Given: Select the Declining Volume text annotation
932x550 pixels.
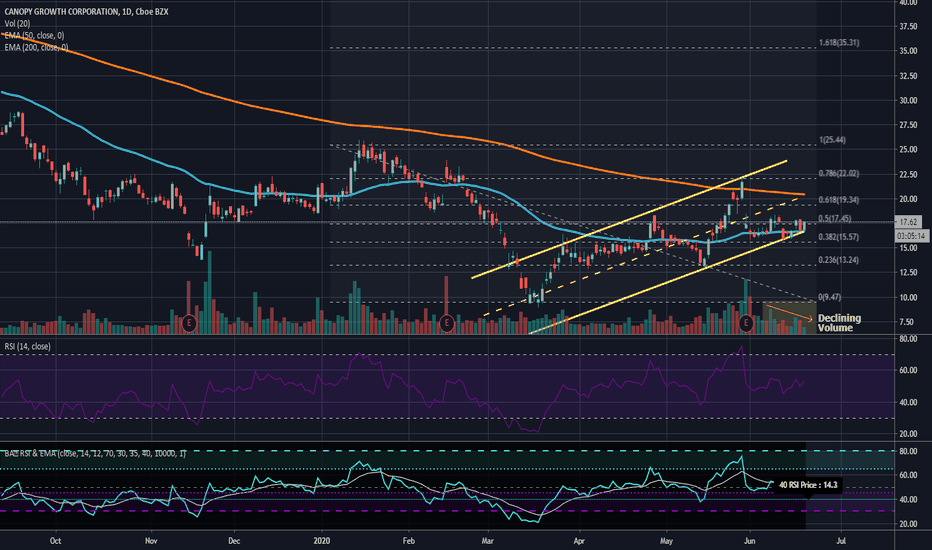Looking at the screenshot, I should click(839, 323).
